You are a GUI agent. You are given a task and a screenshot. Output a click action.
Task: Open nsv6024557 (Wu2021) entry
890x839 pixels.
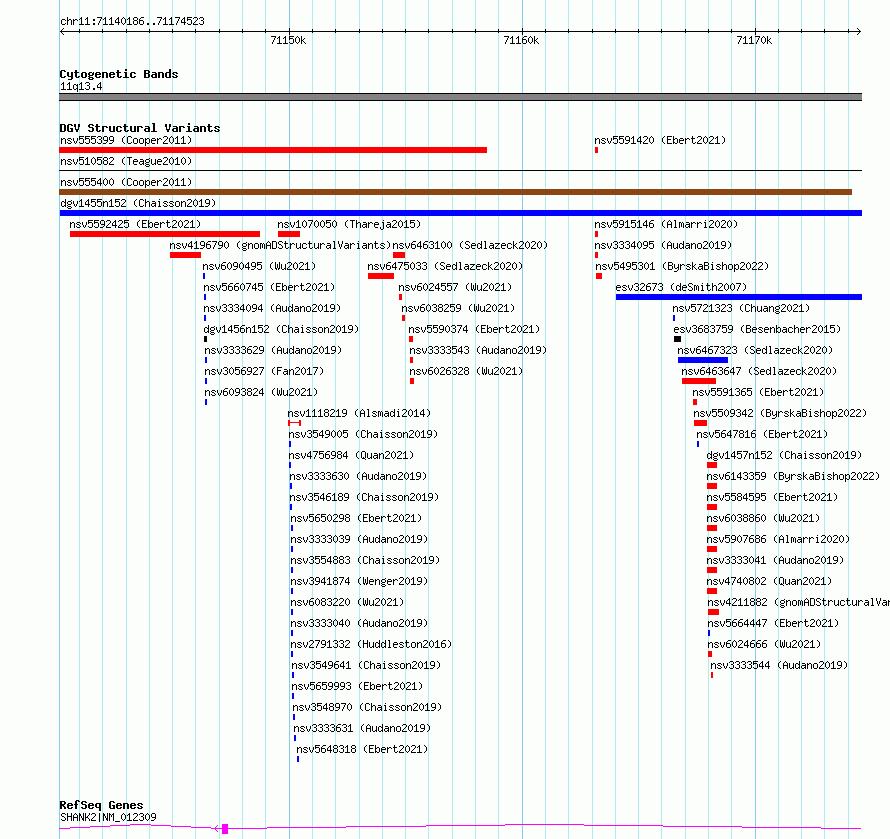pos(455,287)
